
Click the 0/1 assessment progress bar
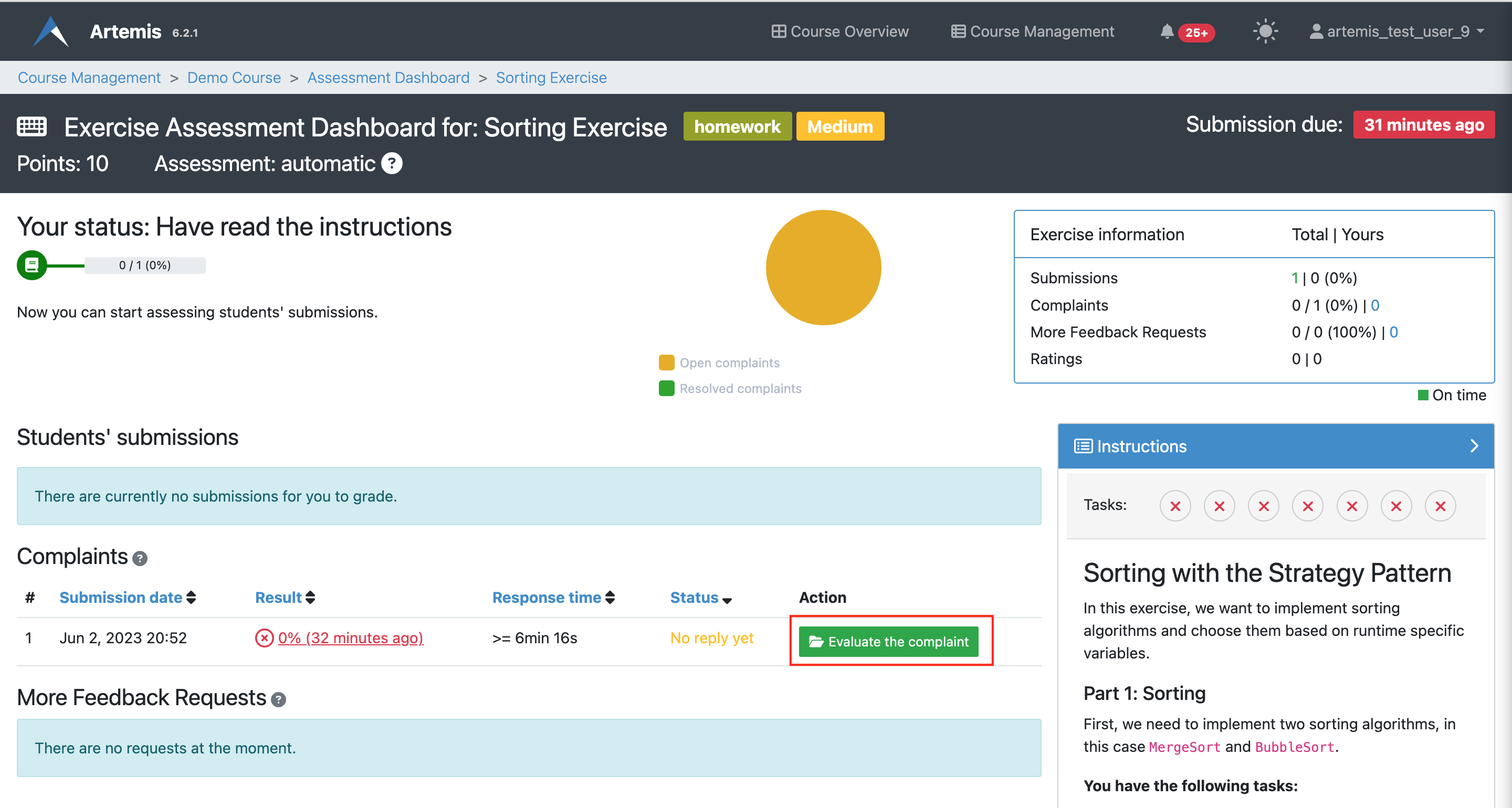[x=144, y=264]
